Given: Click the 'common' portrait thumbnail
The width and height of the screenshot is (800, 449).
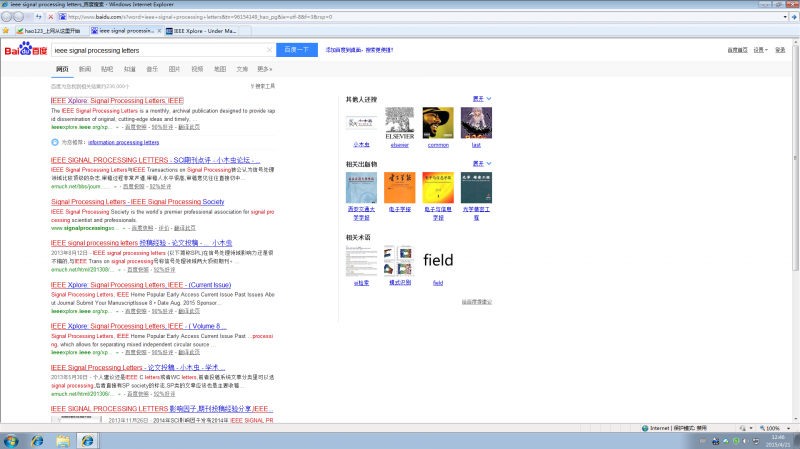Looking at the screenshot, I should (x=438, y=123).
